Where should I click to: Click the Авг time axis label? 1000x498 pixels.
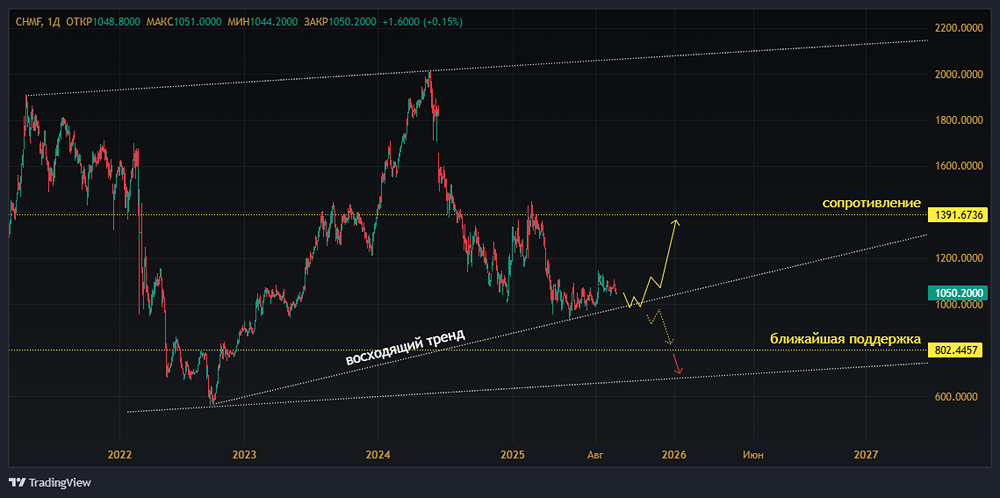tap(596, 454)
